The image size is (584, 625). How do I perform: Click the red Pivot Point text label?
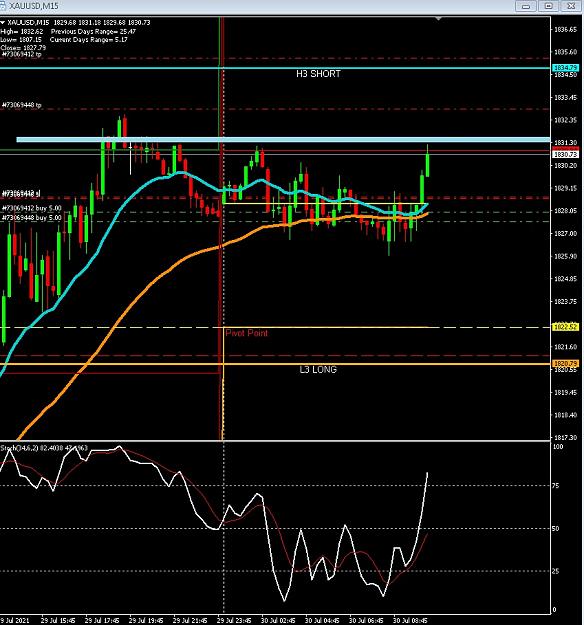246,333
